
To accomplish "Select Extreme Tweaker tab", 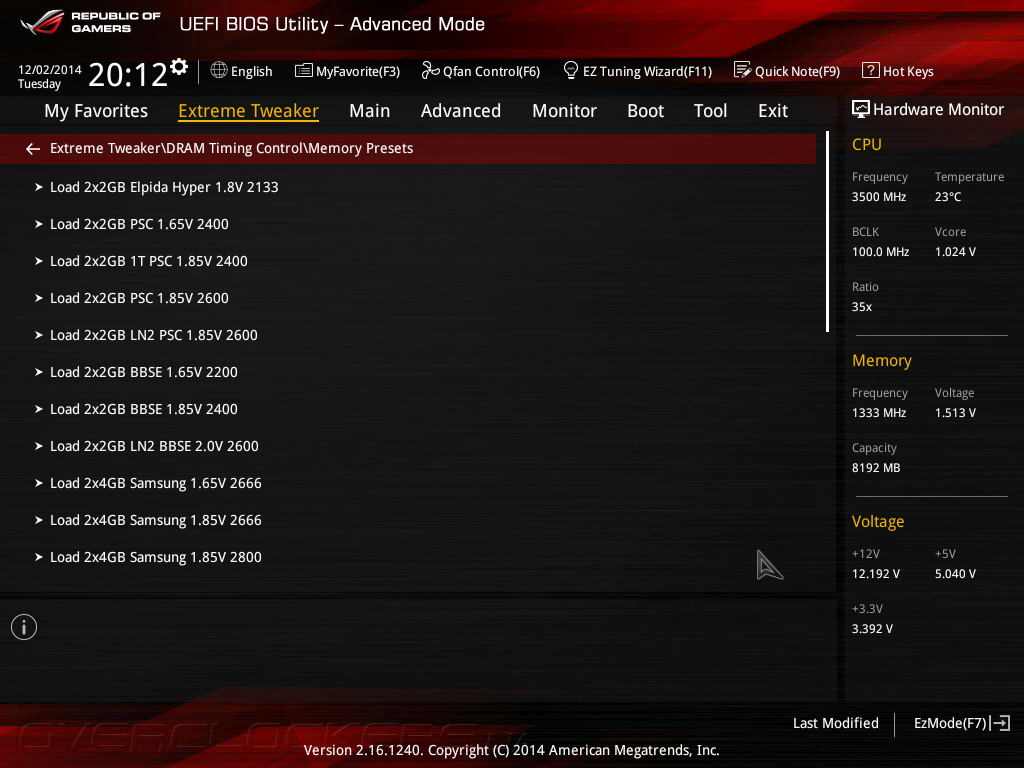I will point(248,111).
